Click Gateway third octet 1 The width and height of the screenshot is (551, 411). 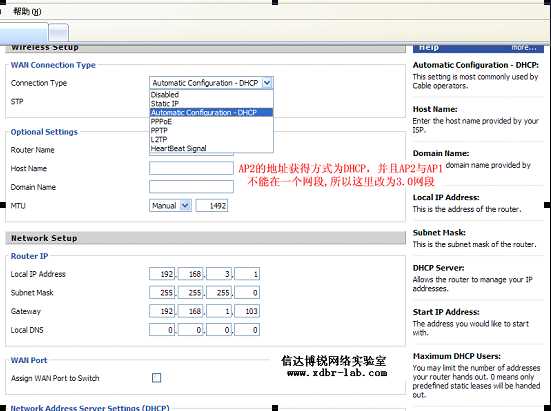219,311
